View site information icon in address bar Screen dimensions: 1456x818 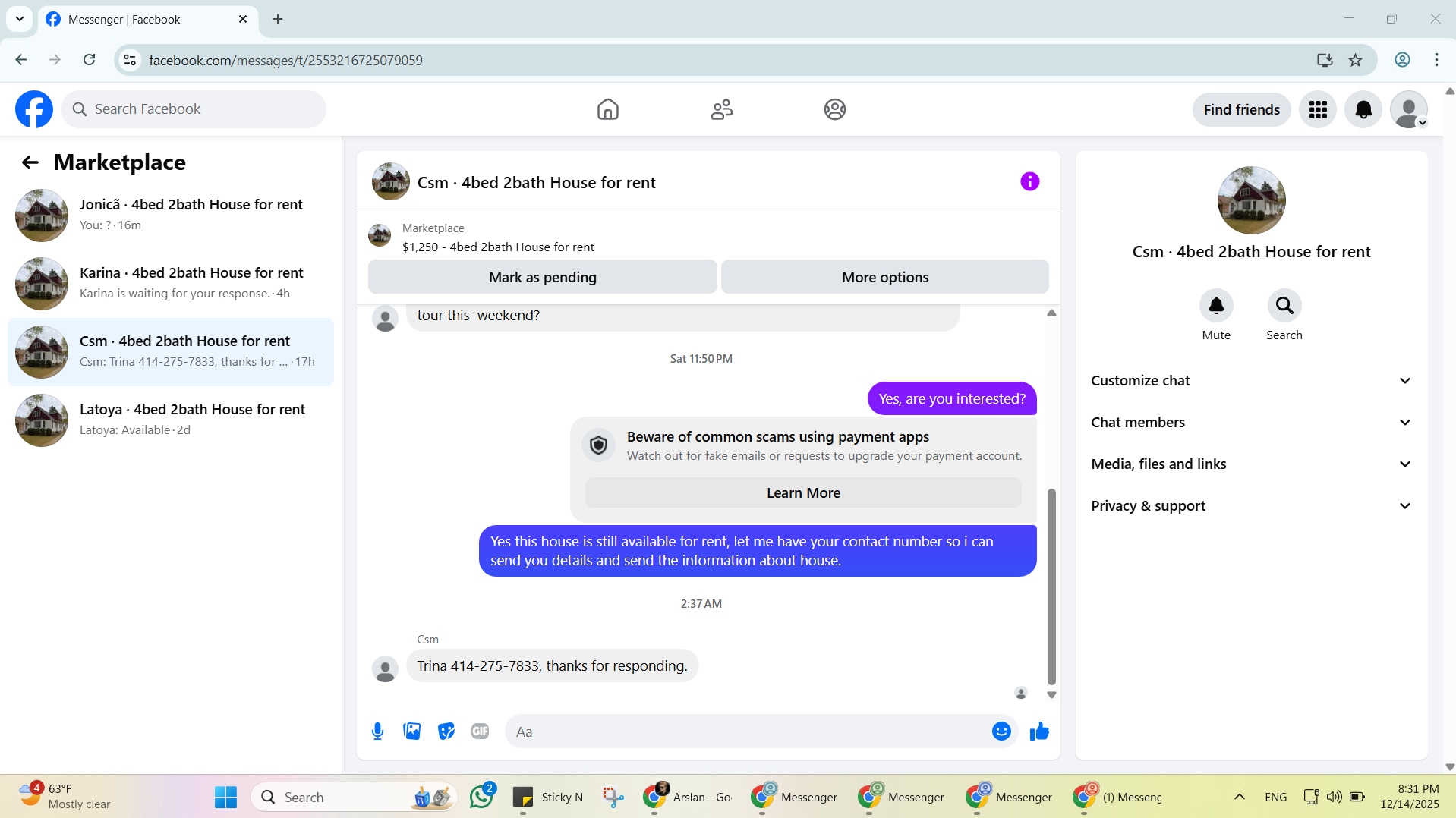[130, 60]
